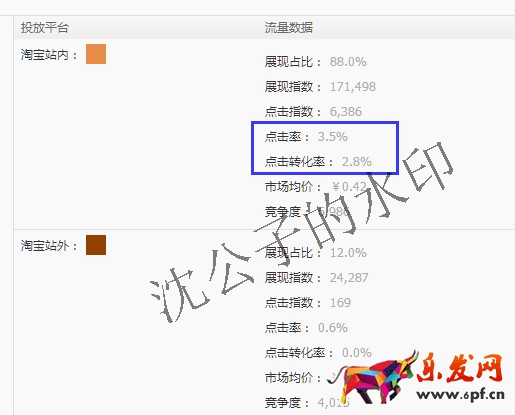This screenshot has width=515, height=415.
Task: Click the 点击率 0.6% row
Action: click(306, 328)
